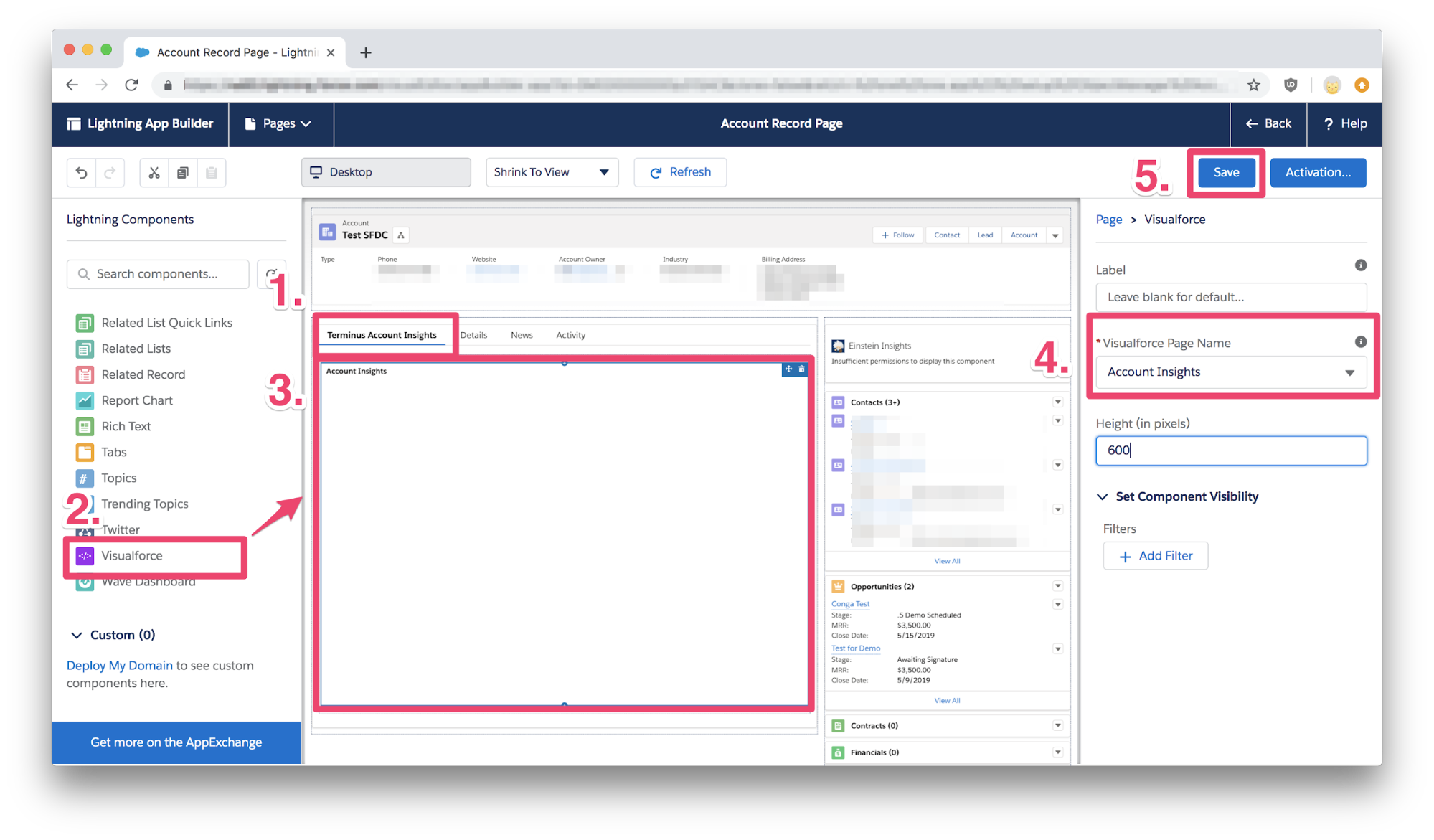This screenshot has width=1434, height=840.
Task: Click the Related Record component icon
Action: coord(85,375)
